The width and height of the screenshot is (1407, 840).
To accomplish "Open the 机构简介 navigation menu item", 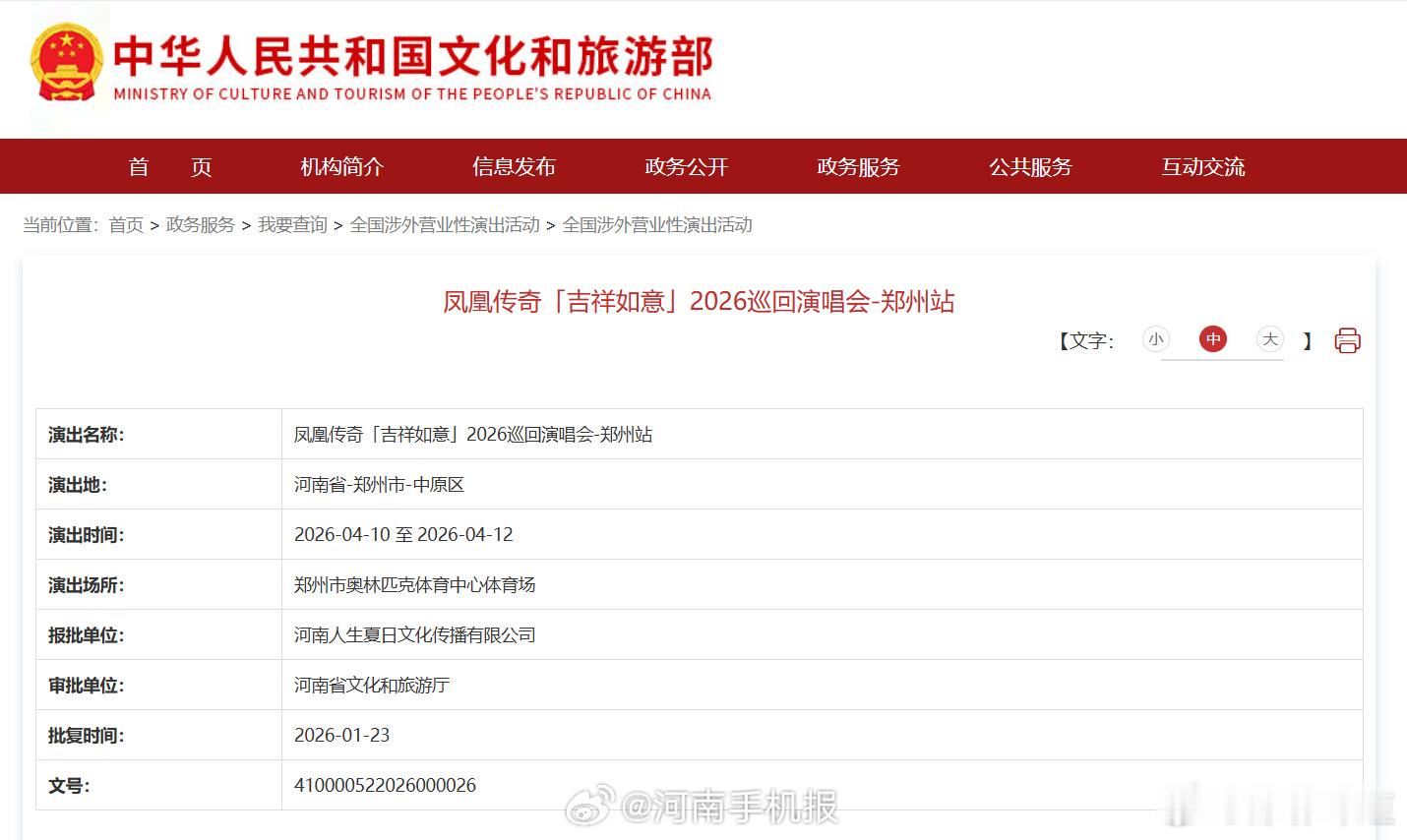I will pyautogui.click(x=341, y=166).
